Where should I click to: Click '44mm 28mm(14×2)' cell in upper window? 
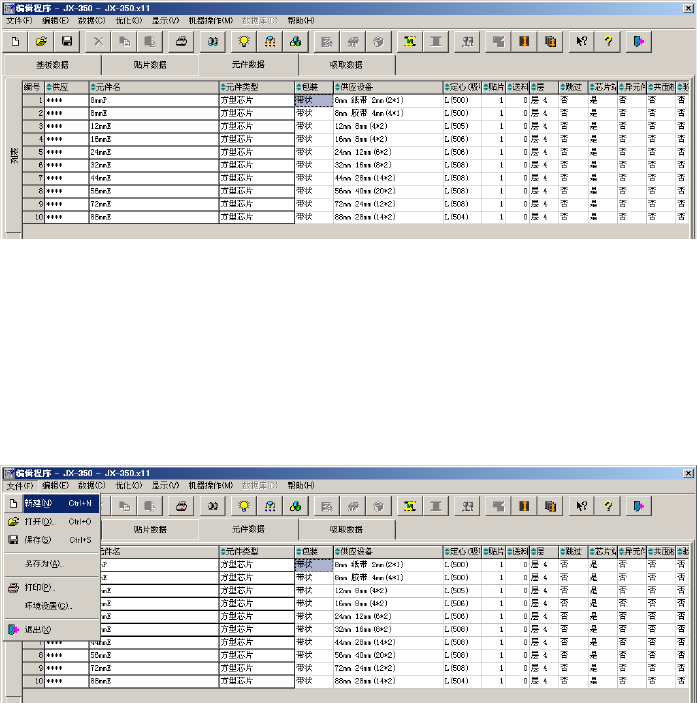[x=388, y=178]
